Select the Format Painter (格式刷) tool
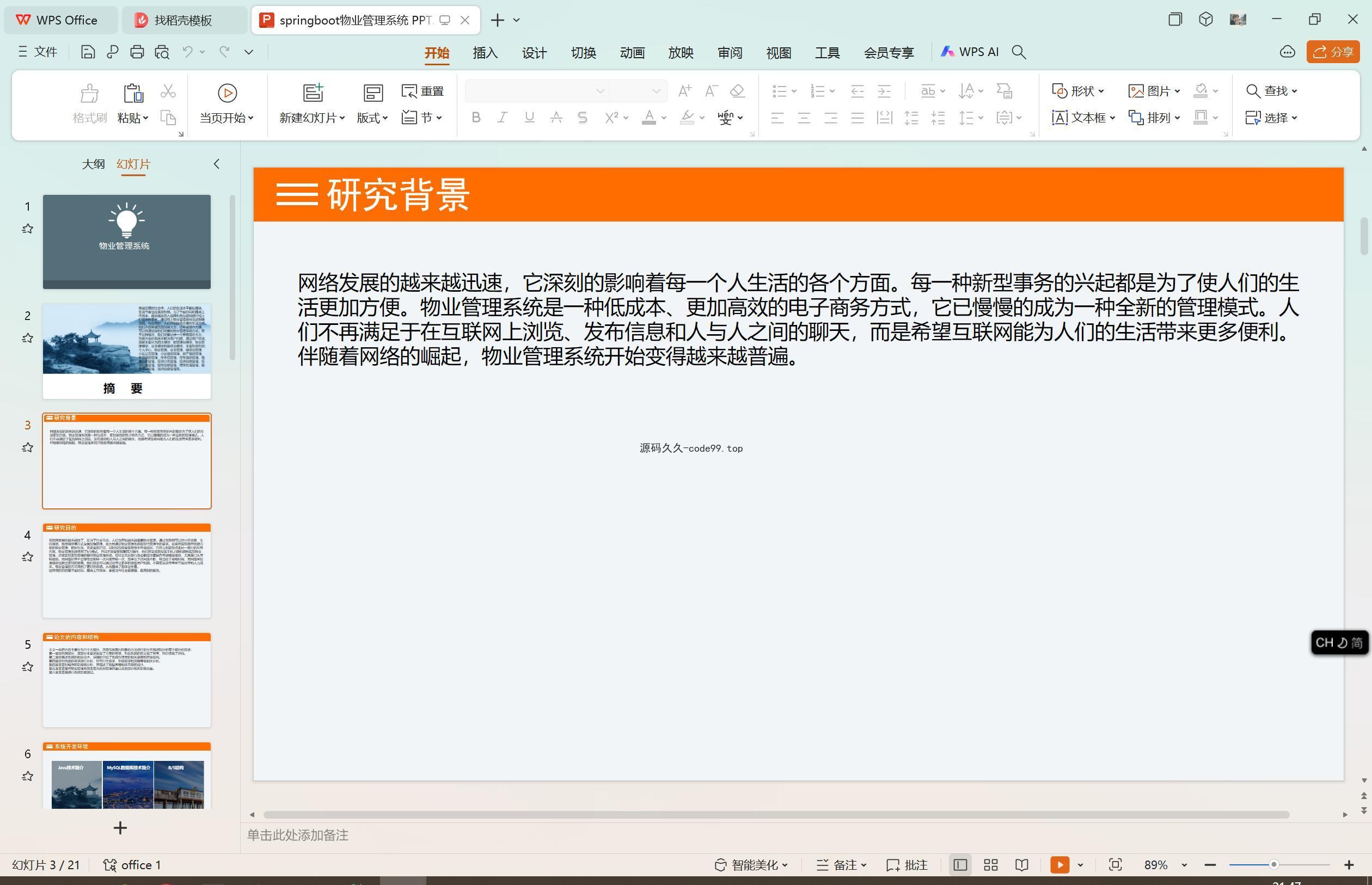Image resolution: width=1372 pixels, height=885 pixels. (x=90, y=105)
